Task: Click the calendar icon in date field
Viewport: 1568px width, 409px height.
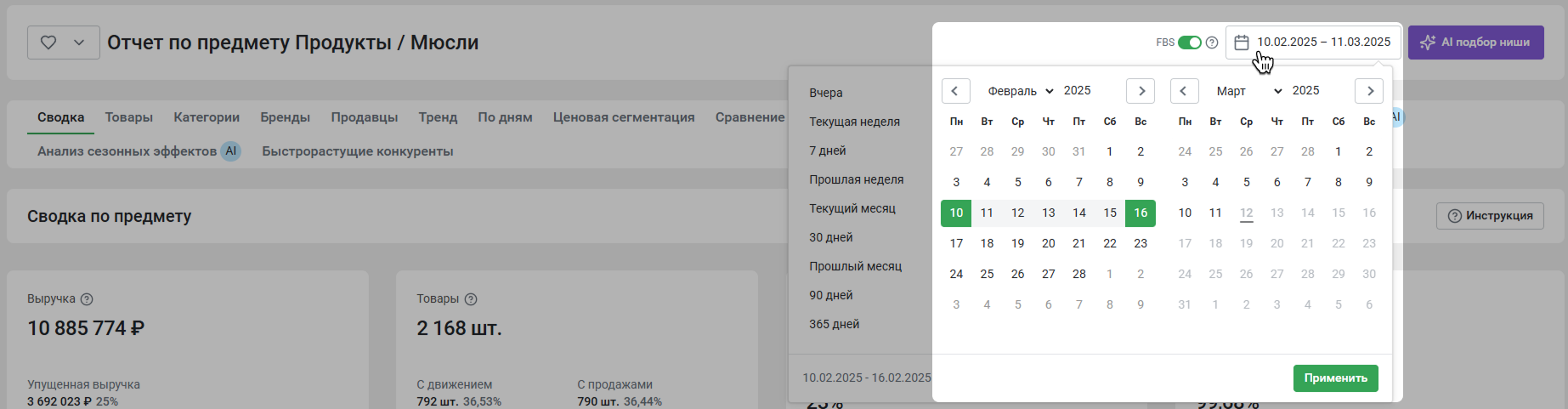Action: coord(1242,43)
